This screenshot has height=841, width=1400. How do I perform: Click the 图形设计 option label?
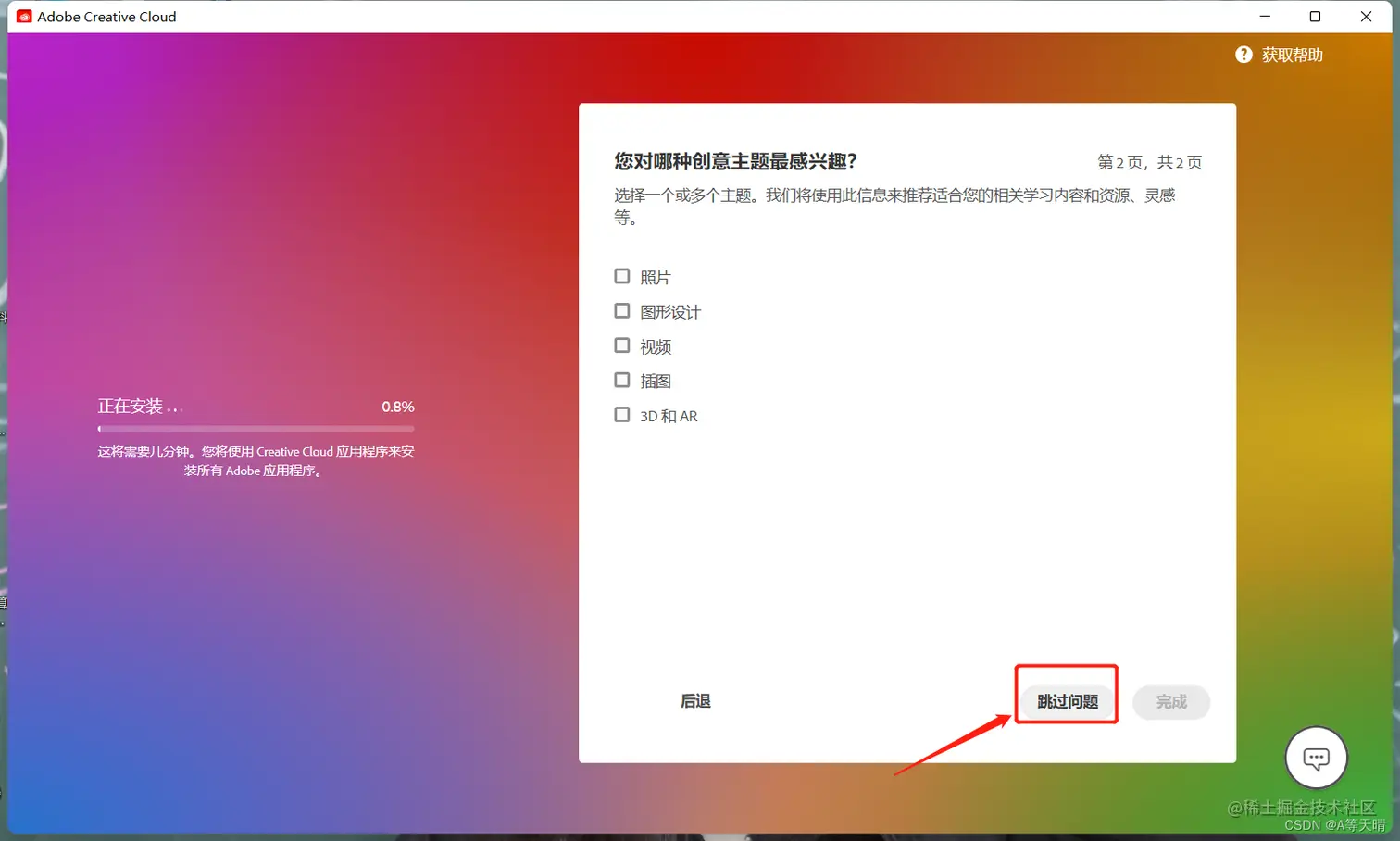click(x=670, y=312)
